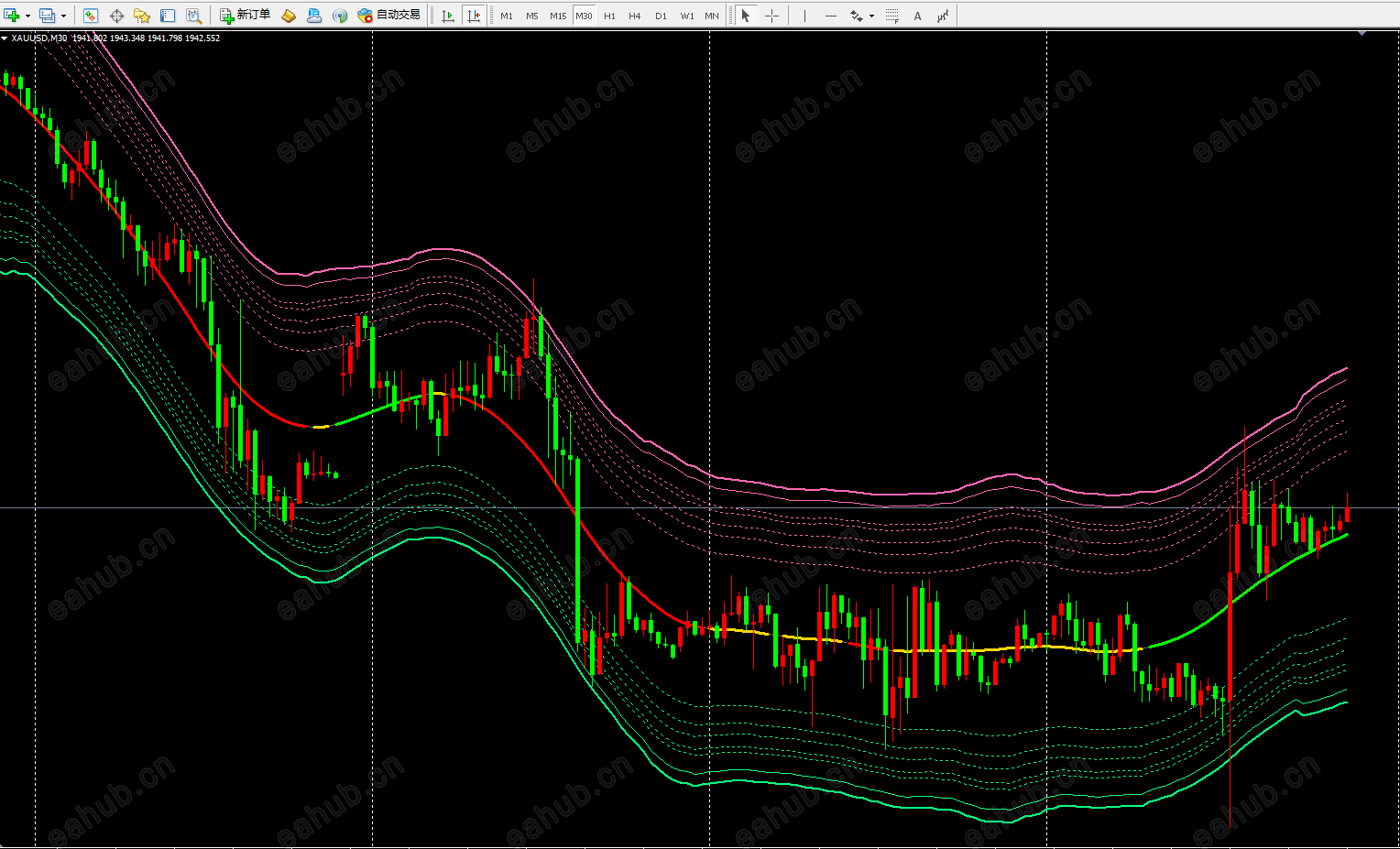
Task: Open a new chart window icon
Action: click(12, 16)
